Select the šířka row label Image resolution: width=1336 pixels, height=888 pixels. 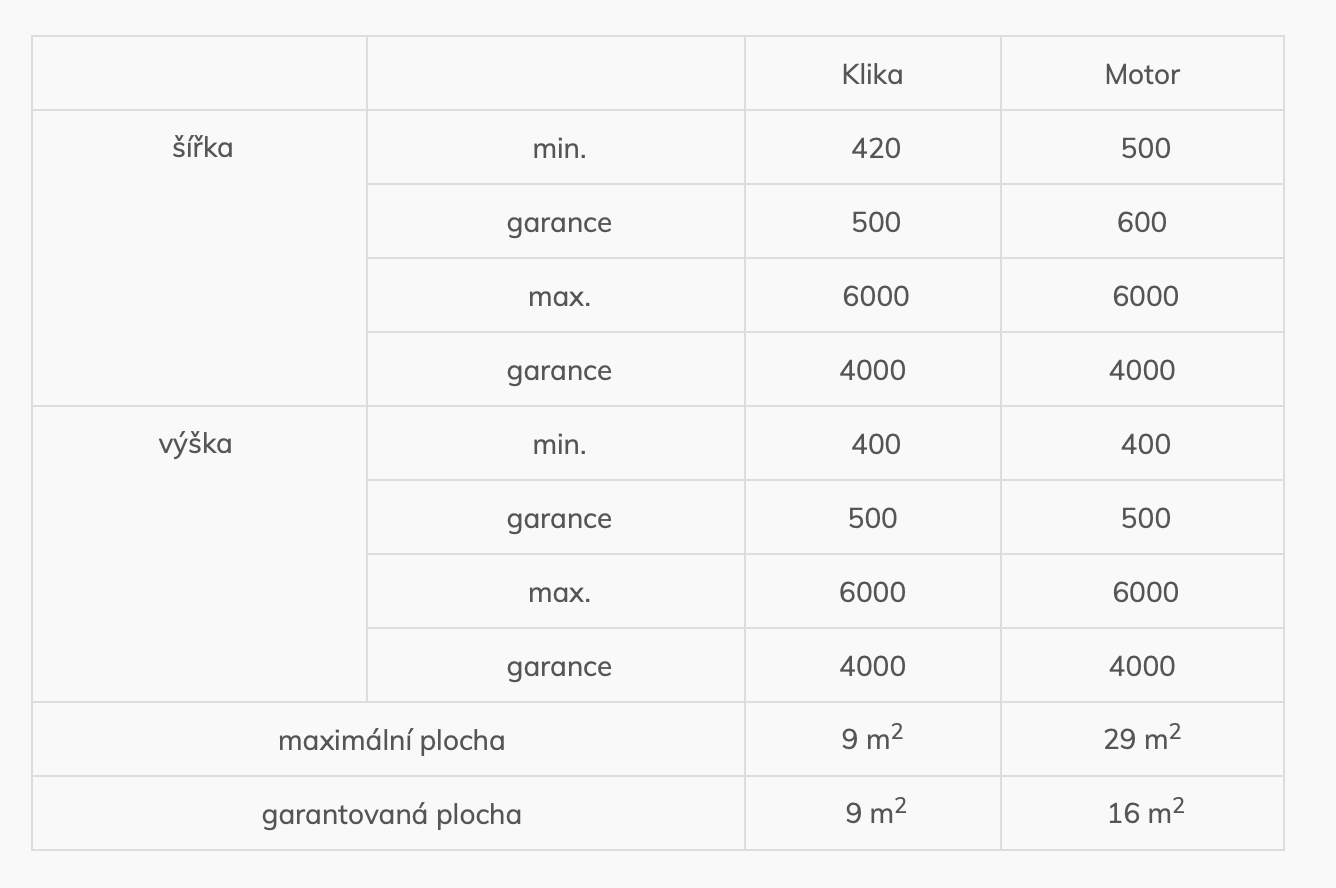point(202,148)
